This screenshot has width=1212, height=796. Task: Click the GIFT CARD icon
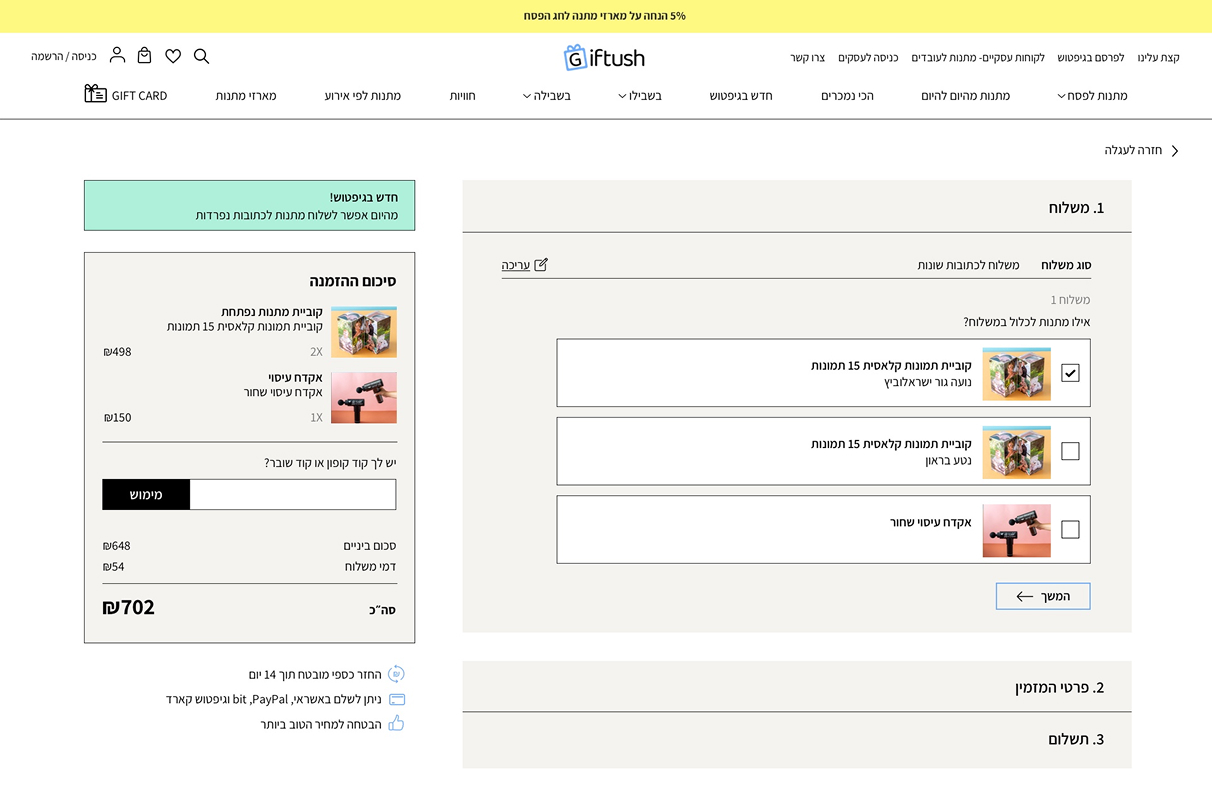(96, 94)
